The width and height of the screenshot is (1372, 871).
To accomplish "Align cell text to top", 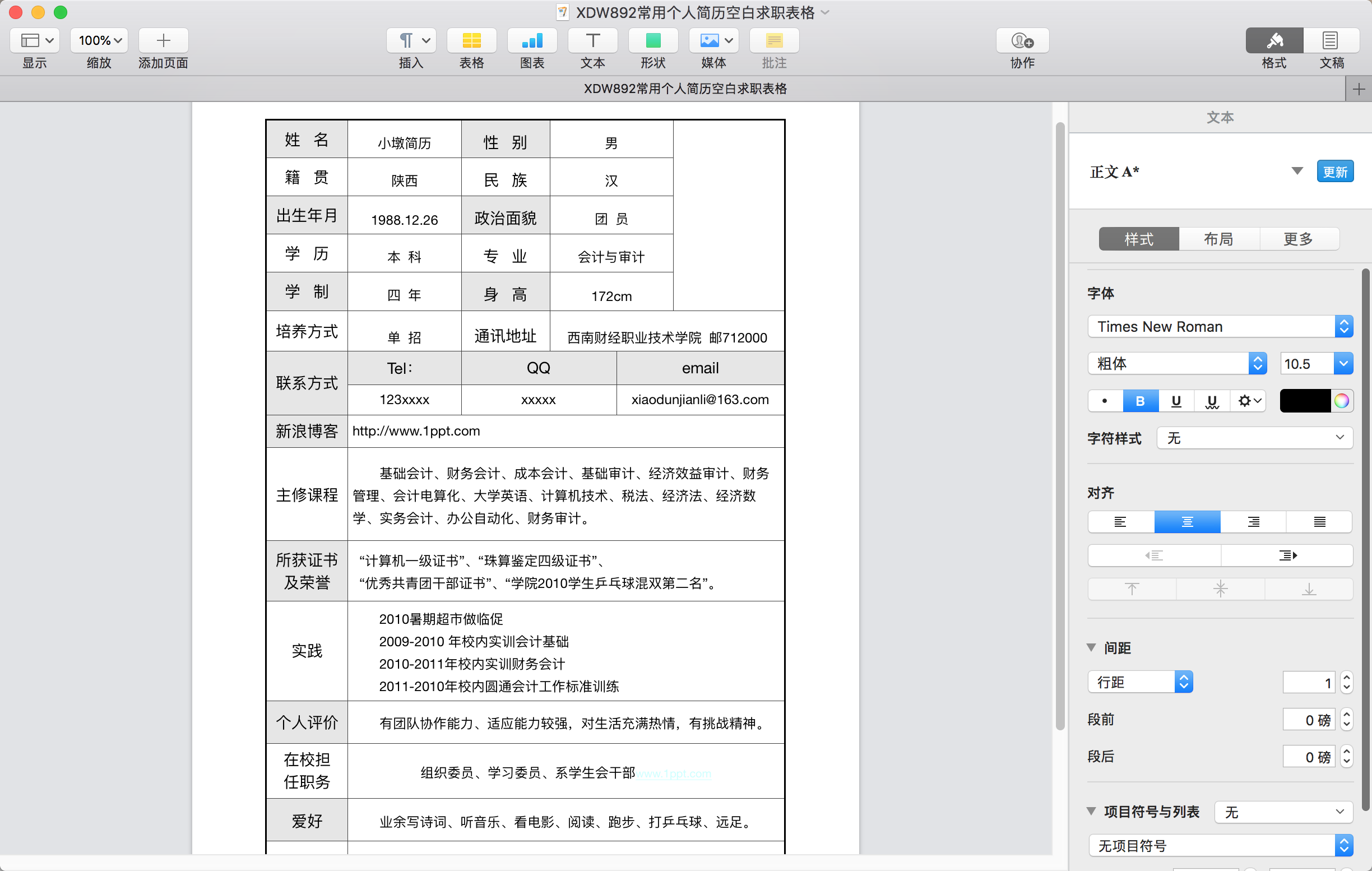I will [1132, 589].
